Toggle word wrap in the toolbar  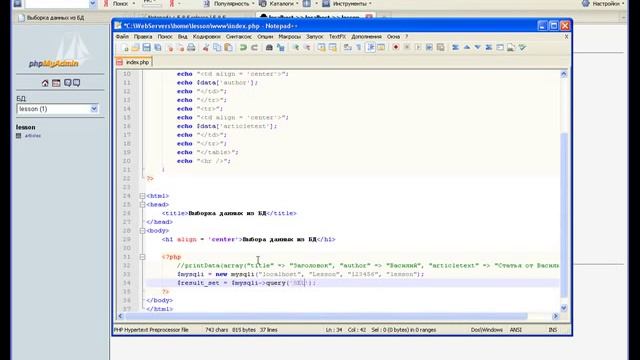348,48
